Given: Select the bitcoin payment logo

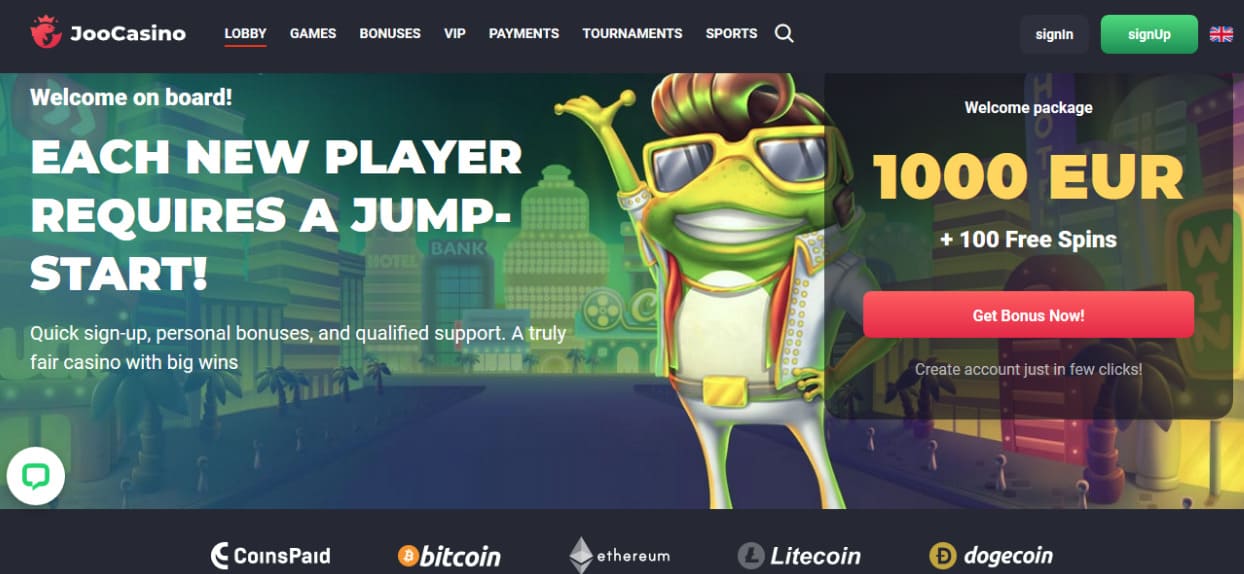Looking at the screenshot, I should (x=449, y=555).
